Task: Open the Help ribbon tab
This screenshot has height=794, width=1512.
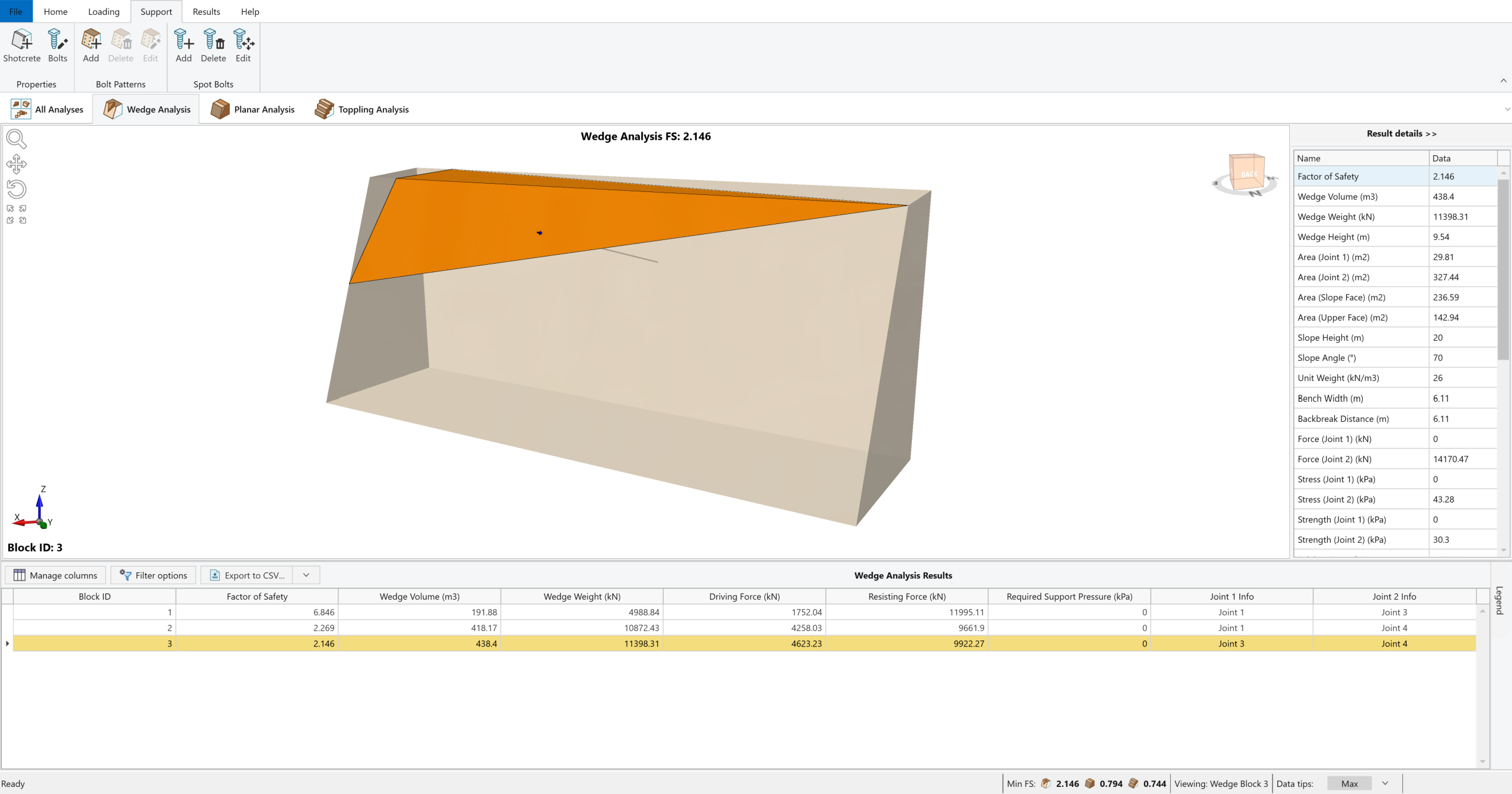Action: [250, 11]
